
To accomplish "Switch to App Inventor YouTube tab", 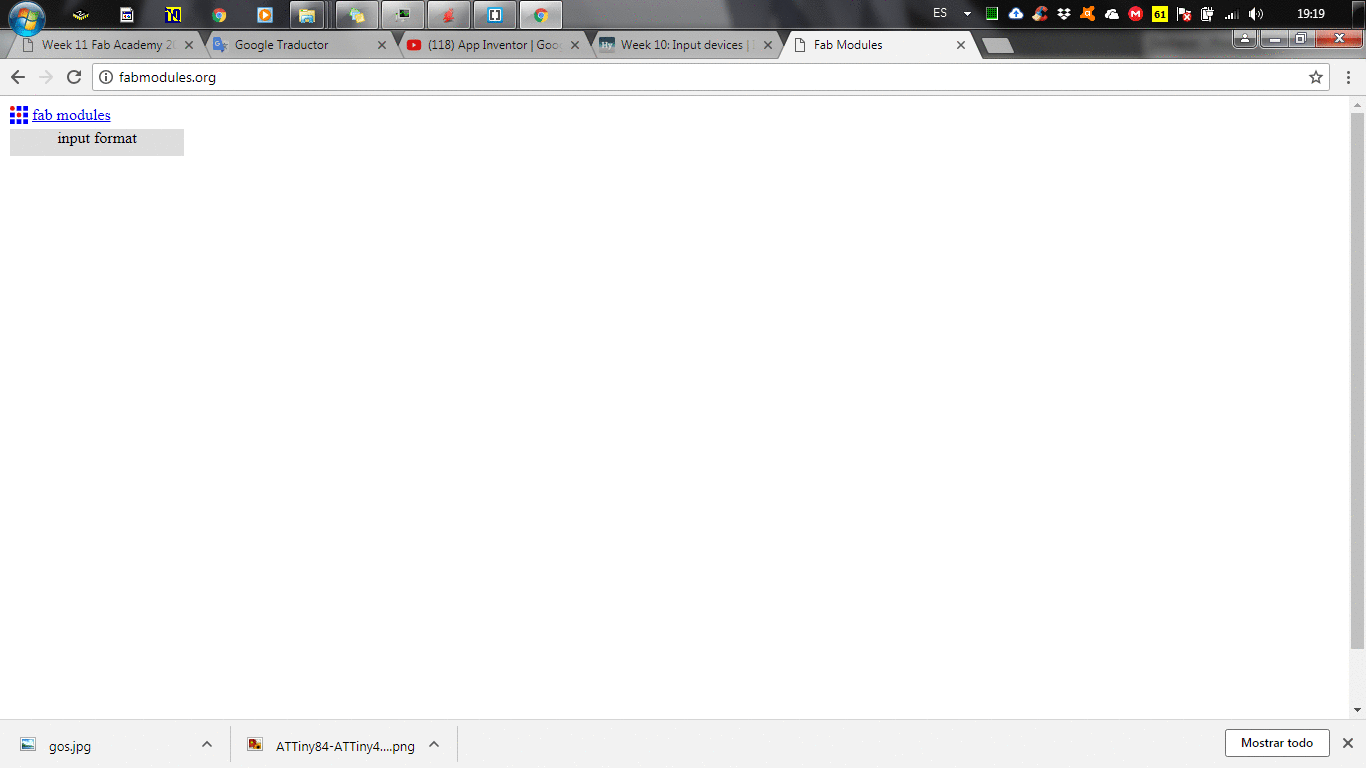I will coord(493,45).
